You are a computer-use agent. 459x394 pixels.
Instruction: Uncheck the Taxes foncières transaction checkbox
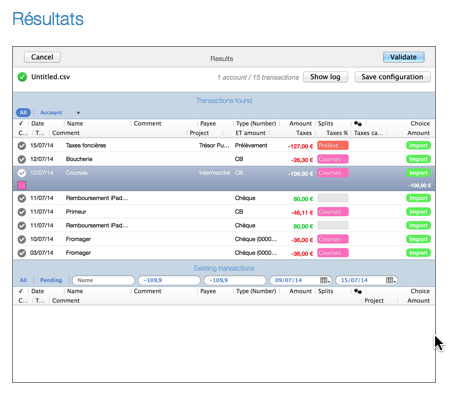22,146
